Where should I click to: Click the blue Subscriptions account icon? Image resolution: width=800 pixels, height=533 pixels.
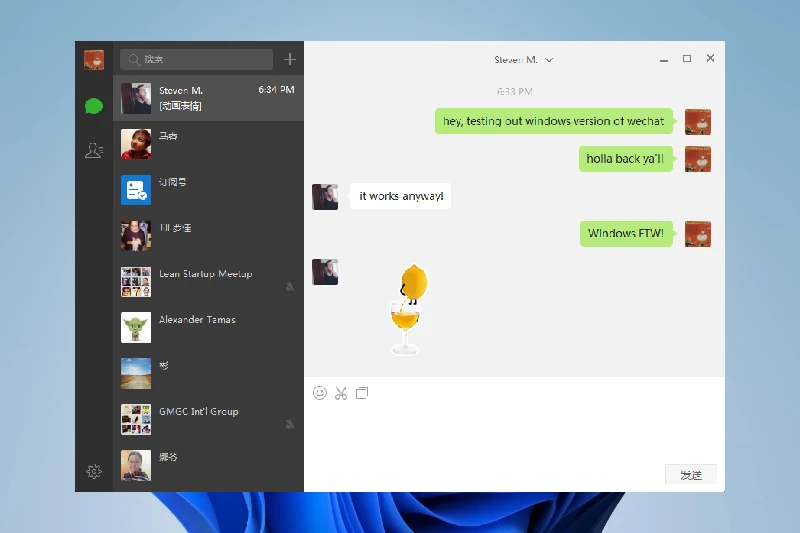[x=136, y=190]
